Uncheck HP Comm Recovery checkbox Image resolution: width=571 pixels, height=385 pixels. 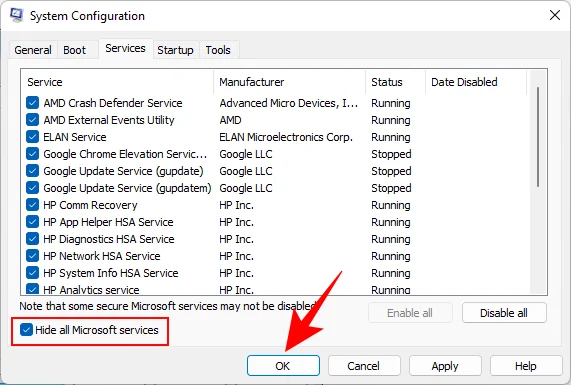click(32, 205)
